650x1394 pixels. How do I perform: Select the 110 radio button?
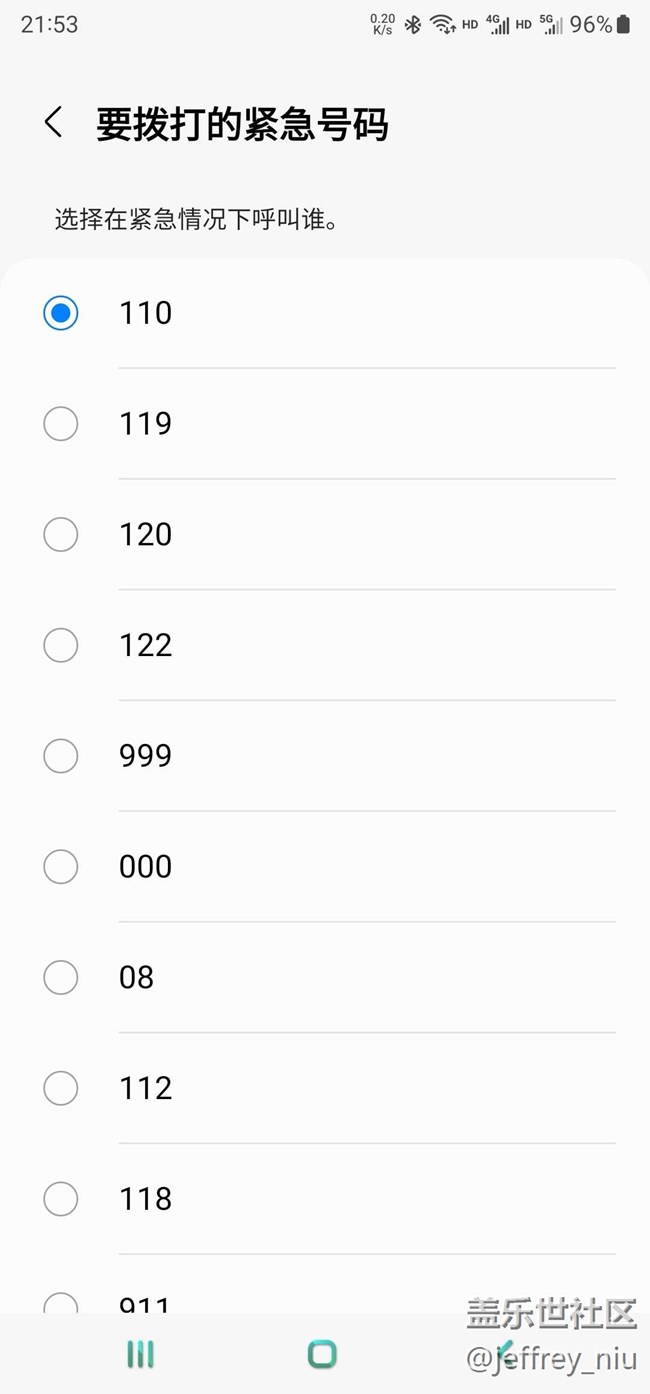(61, 313)
